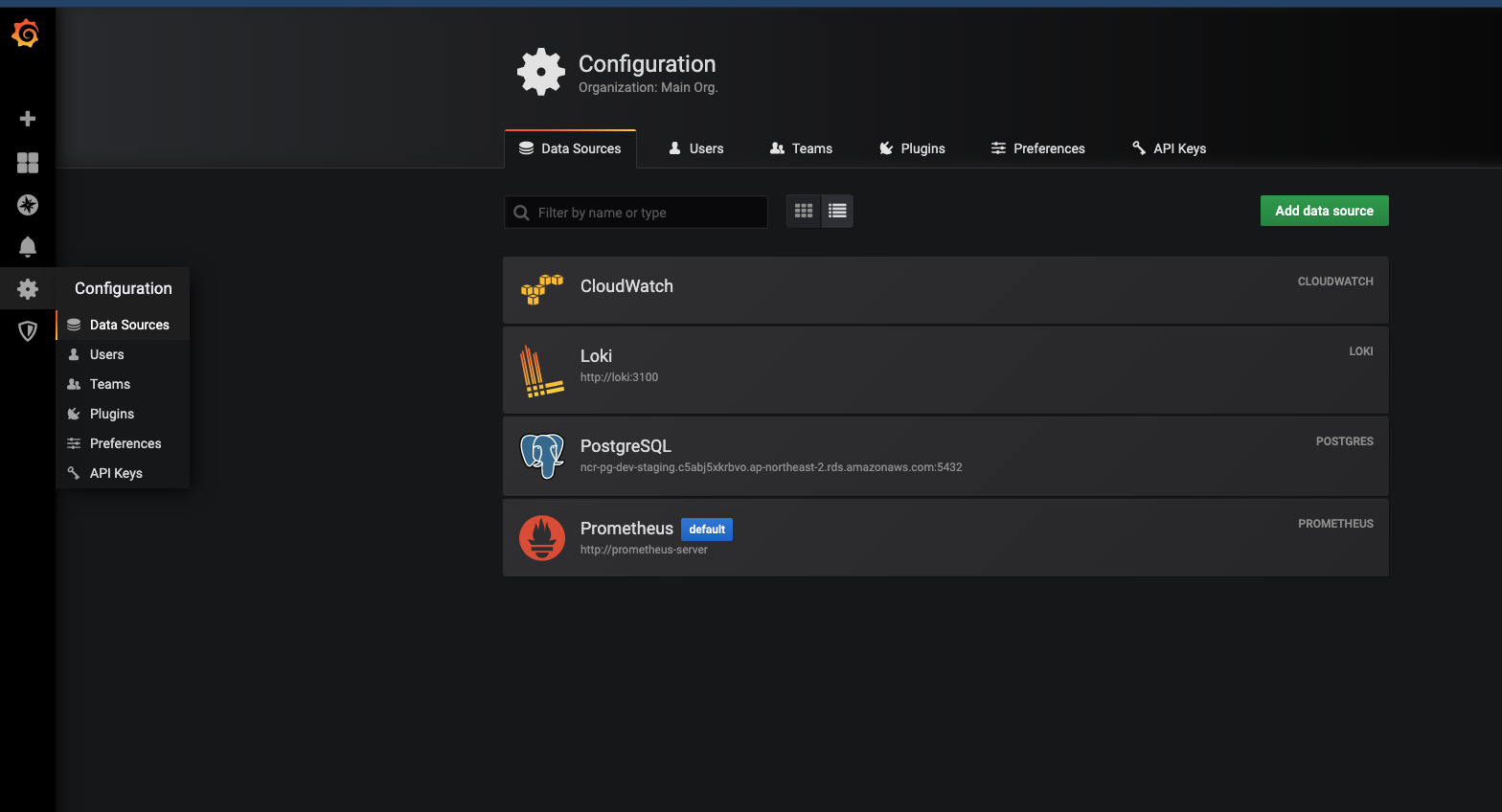Click the Add data source button

tap(1324, 211)
